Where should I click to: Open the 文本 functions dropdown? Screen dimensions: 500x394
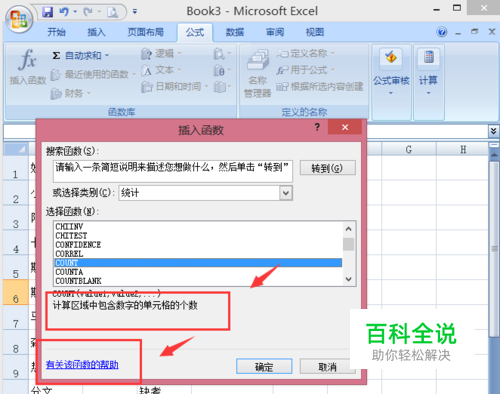pos(161,70)
